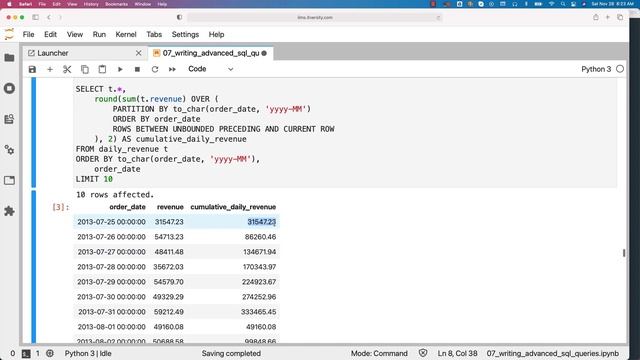Click the highlighted cumulative value 31547.23
This screenshot has width=640, height=360.
coord(262,222)
